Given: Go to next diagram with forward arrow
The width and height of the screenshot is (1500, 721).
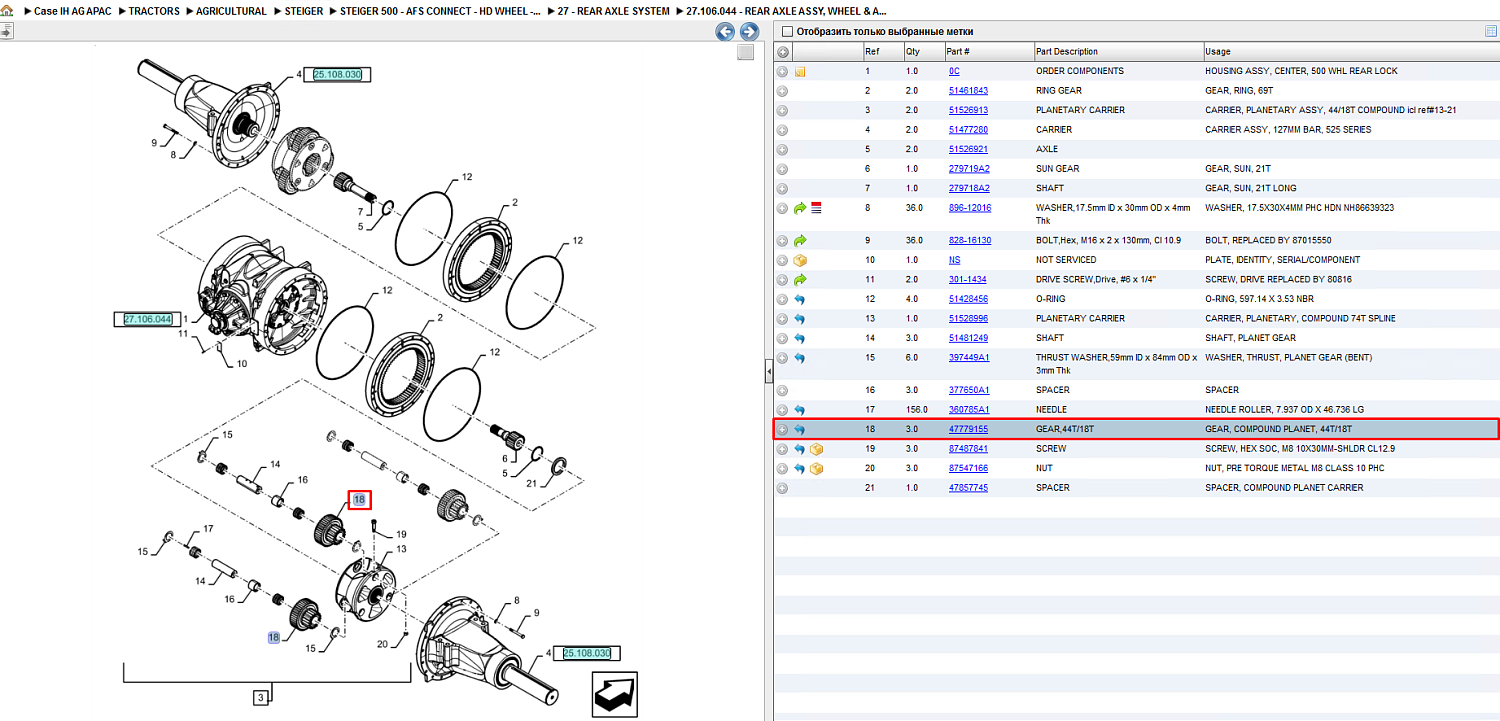Looking at the screenshot, I should tap(748, 32).
